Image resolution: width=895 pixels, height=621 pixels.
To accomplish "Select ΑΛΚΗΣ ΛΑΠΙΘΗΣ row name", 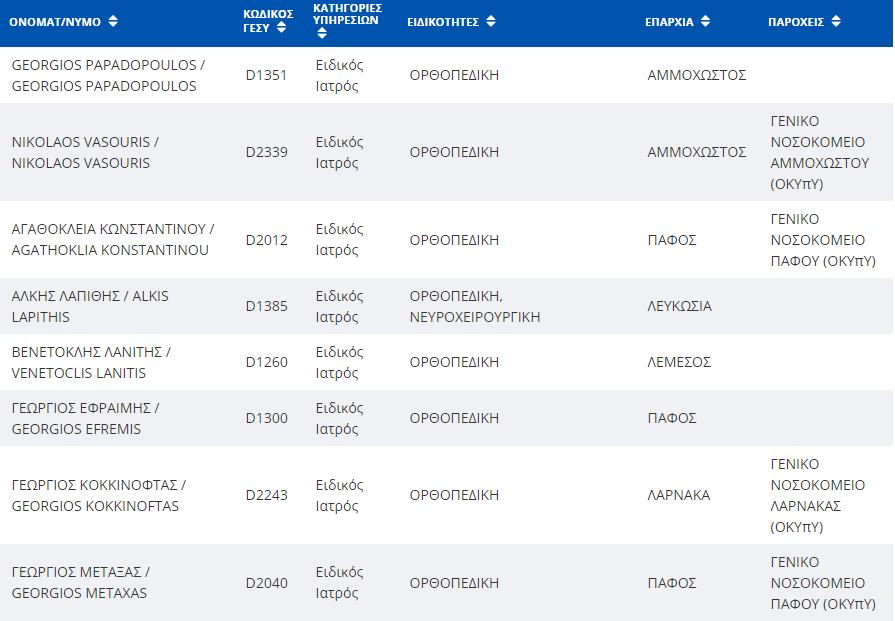I will click(90, 307).
